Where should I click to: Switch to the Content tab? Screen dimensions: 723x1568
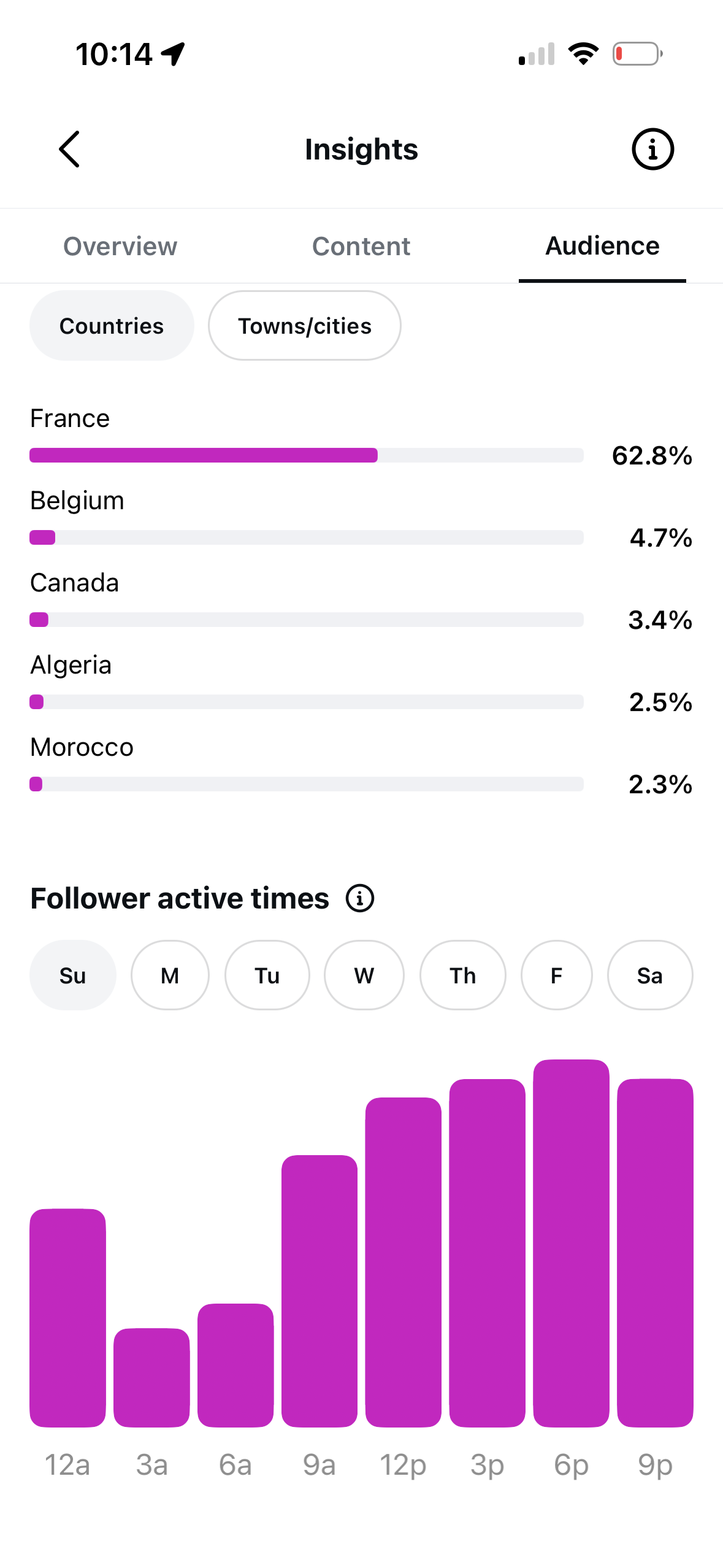click(x=361, y=246)
